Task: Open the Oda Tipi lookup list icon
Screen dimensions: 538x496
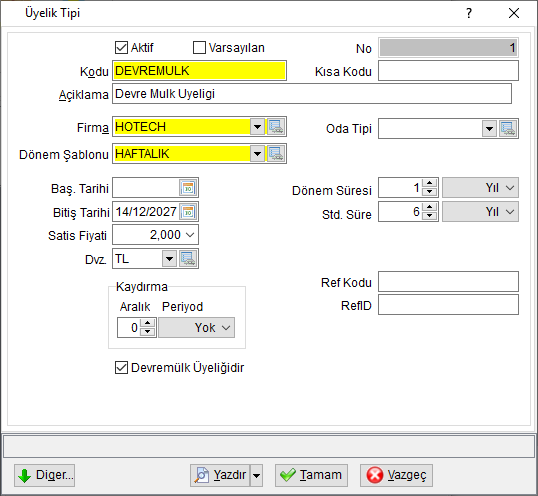Action: (508, 129)
